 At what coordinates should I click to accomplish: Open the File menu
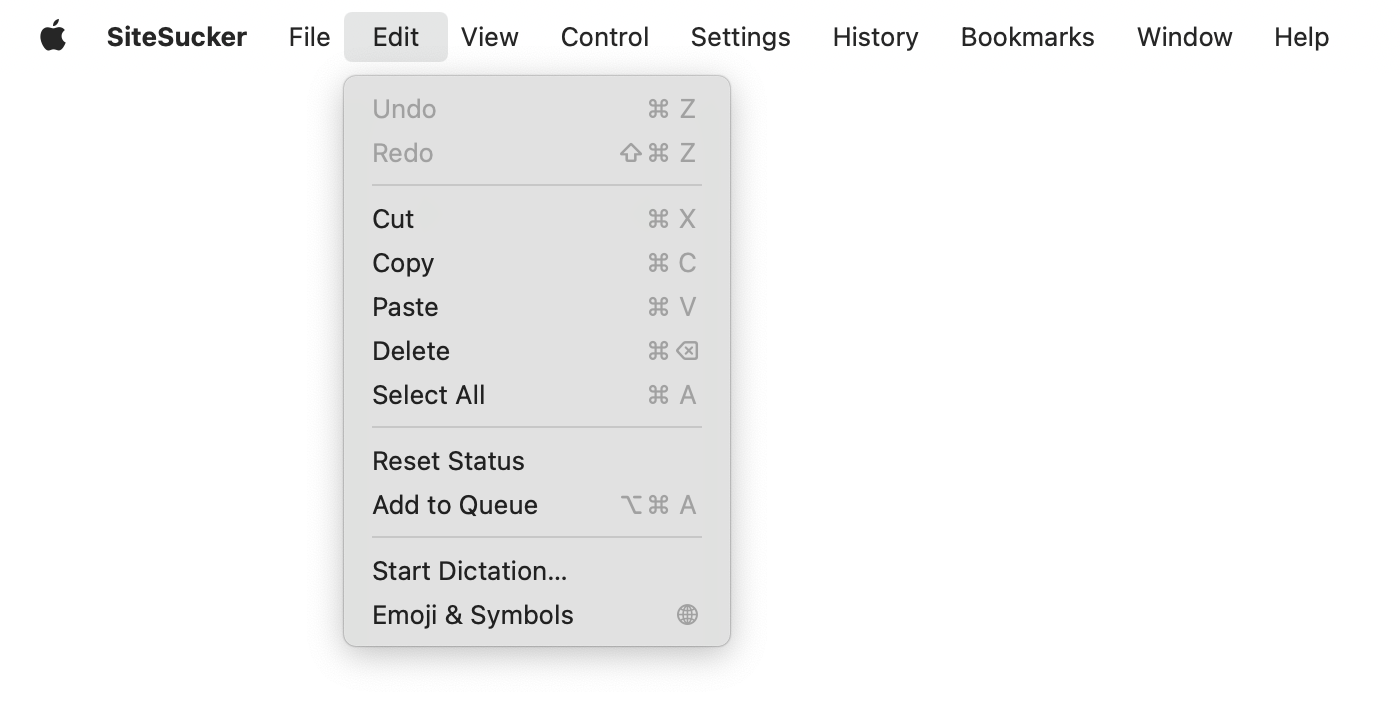308,36
